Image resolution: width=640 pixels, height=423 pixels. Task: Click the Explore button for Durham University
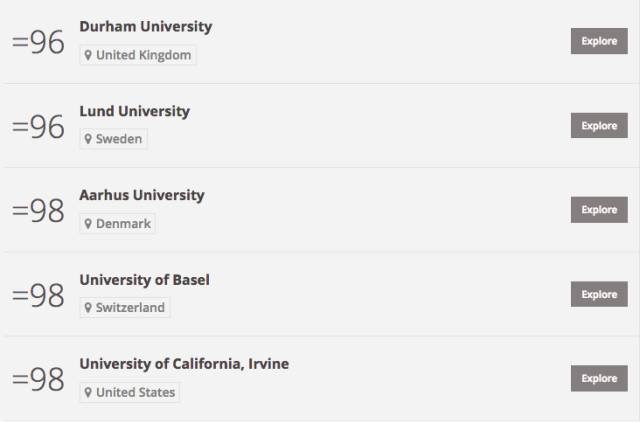pos(599,41)
